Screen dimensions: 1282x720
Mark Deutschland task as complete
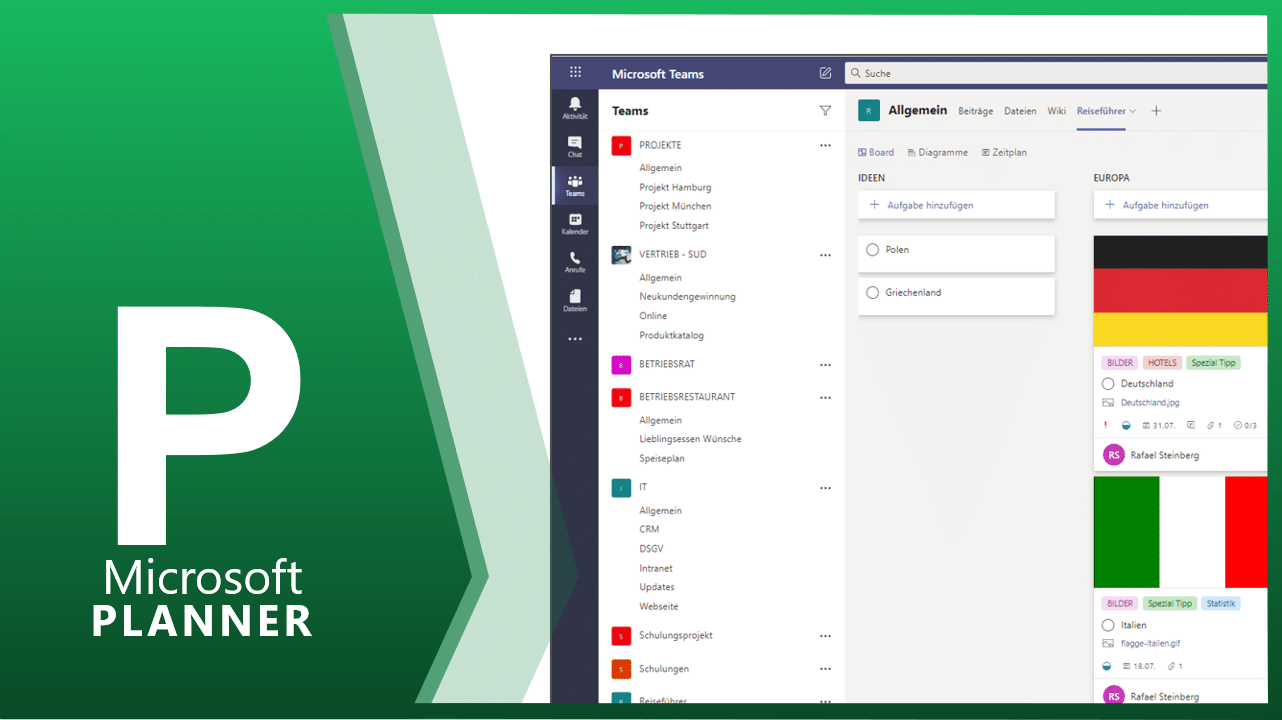tap(1108, 384)
